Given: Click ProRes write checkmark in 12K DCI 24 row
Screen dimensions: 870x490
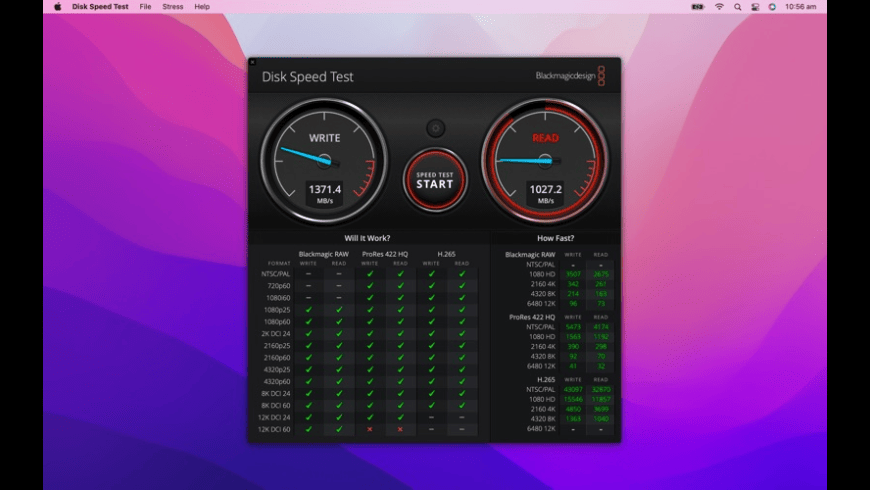Looking at the screenshot, I should point(370,417).
